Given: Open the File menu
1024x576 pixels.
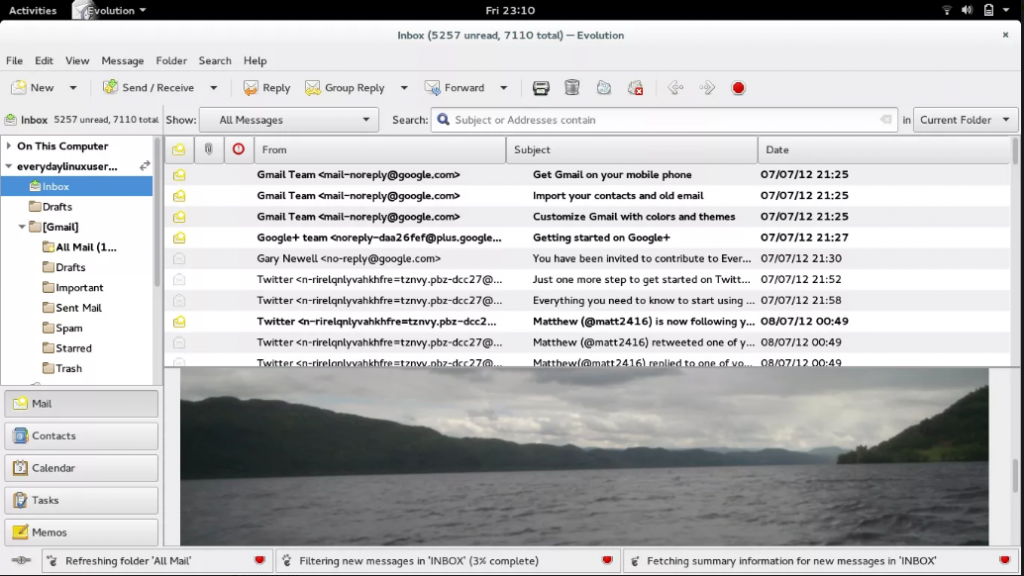Looking at the screenshot, I should click(14, 61).
